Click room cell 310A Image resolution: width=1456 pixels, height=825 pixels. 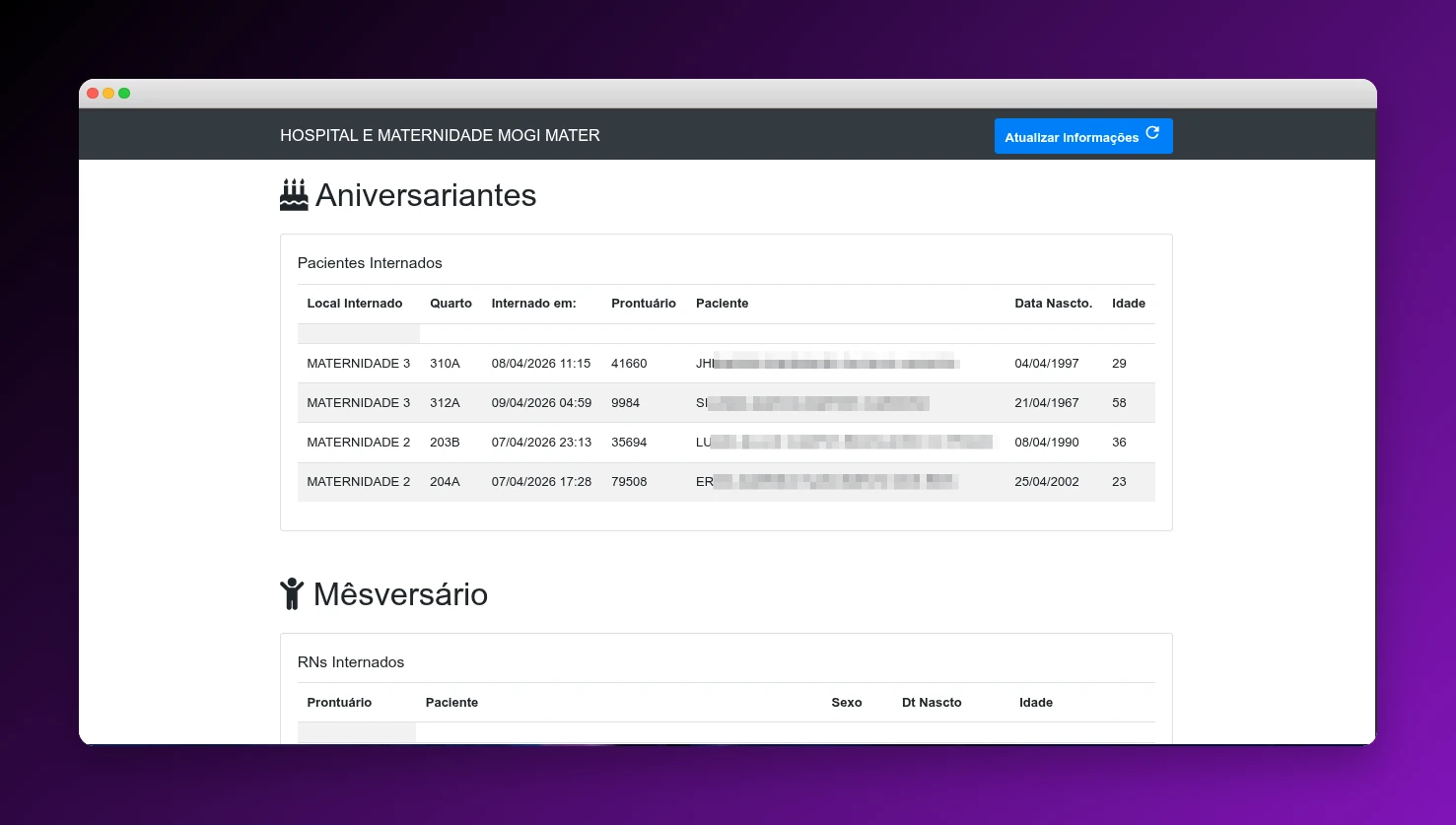445,364
